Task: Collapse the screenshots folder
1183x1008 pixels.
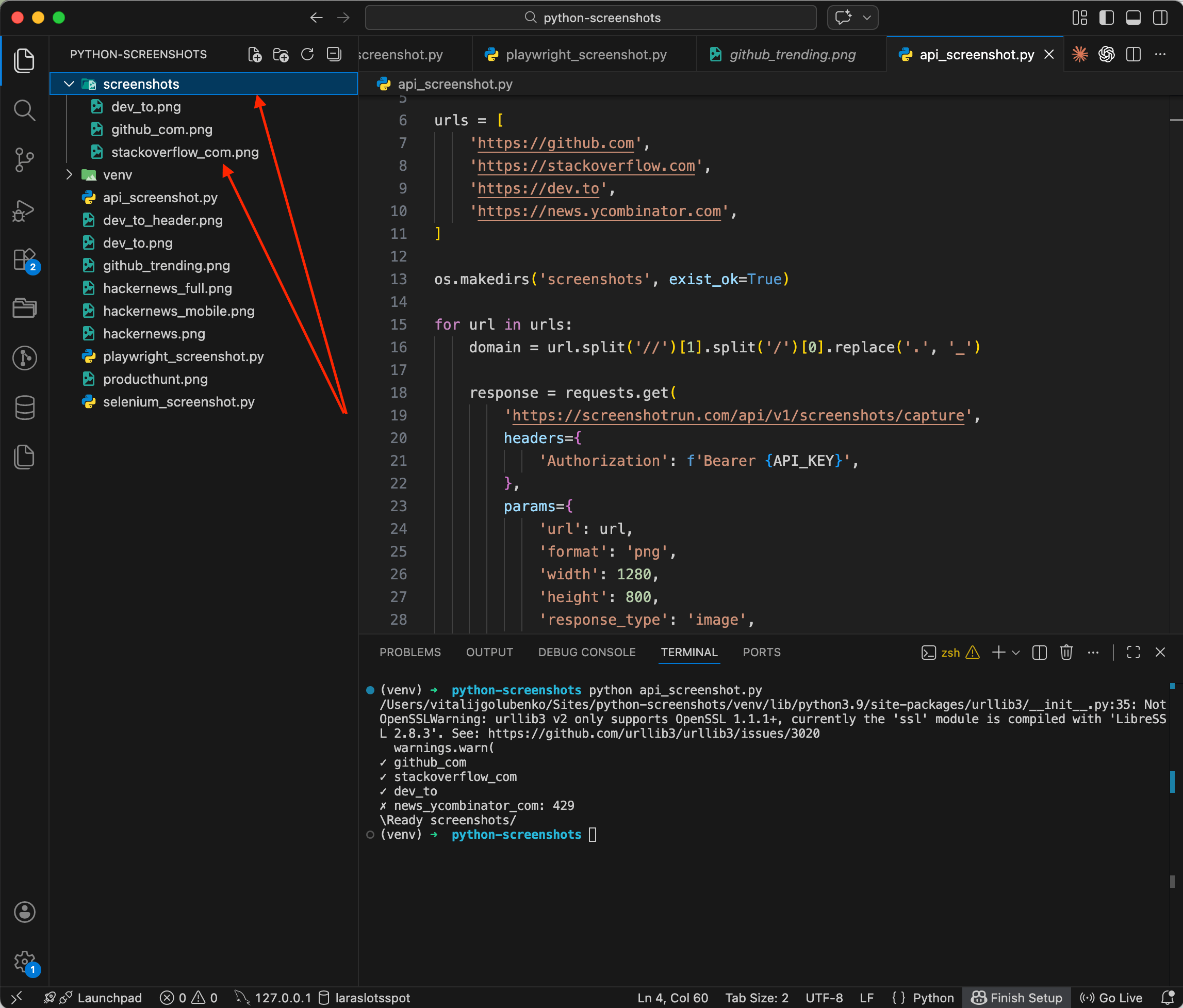Action: [x=69, y=84]
